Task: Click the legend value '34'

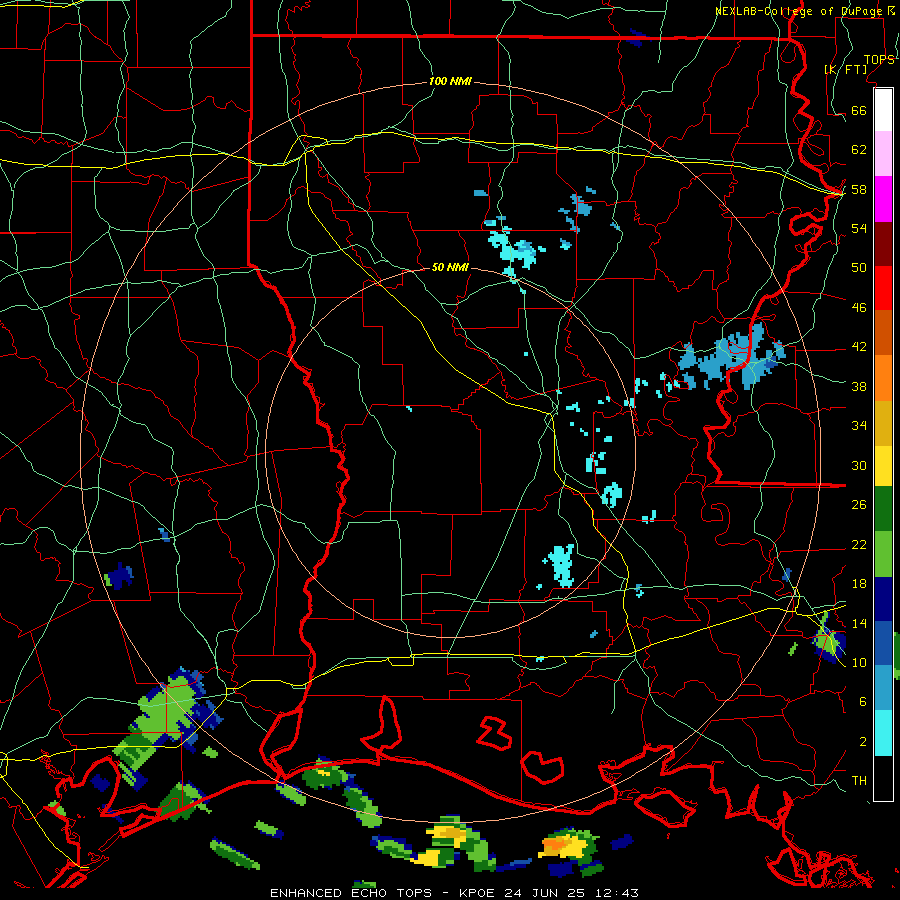Action: (x=859, y=426)
